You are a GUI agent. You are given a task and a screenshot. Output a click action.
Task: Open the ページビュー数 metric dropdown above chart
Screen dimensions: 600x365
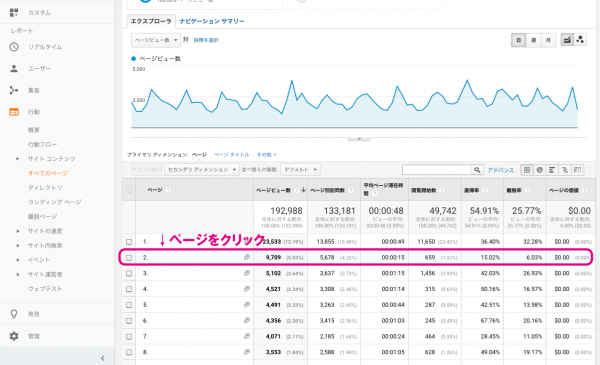click(156, 40)
